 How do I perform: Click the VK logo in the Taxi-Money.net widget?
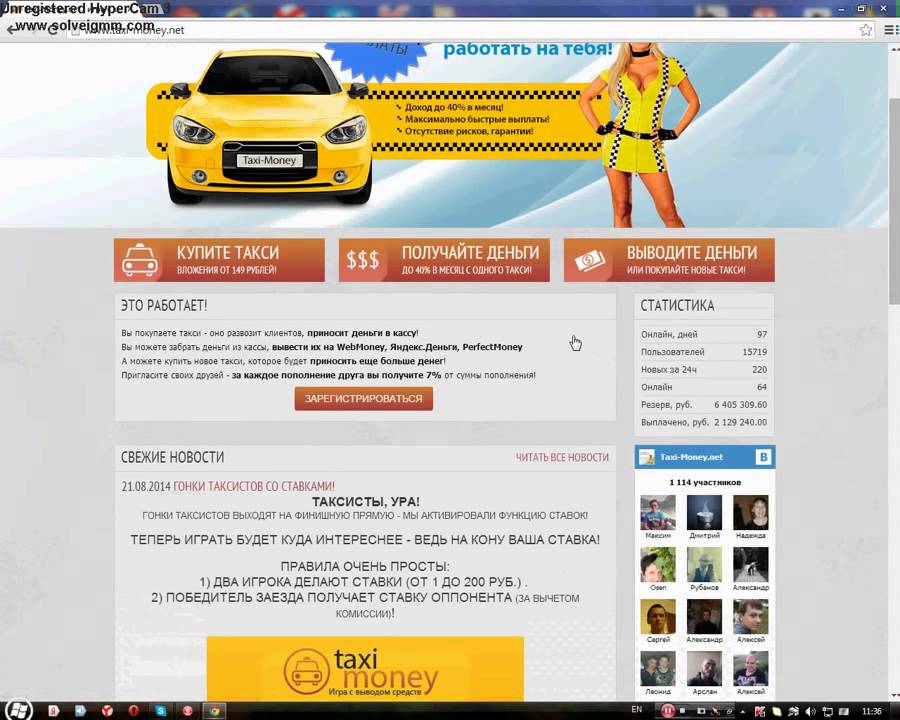point(763,457)
